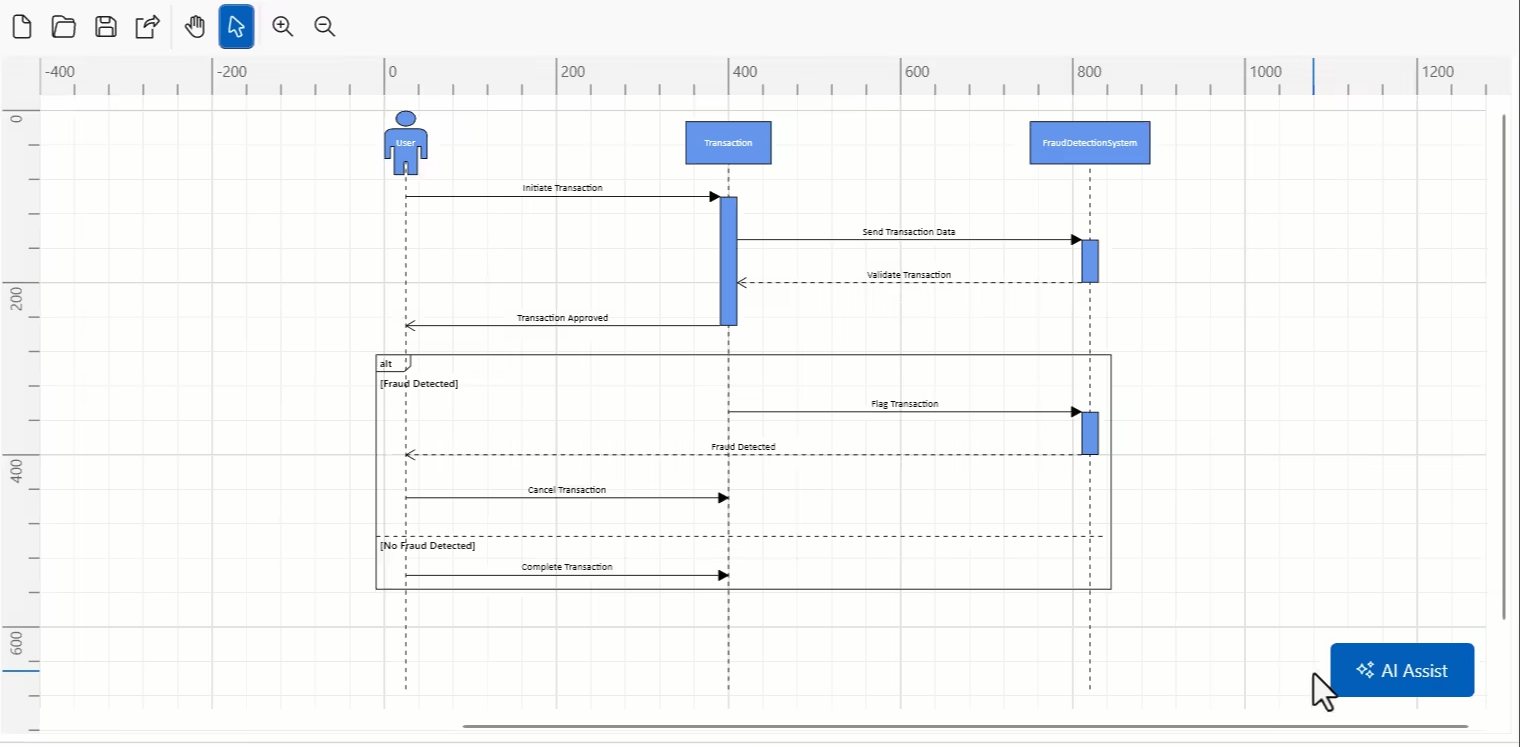Click the [No Fraud Detected] condition text
This screenshot has width=1520, height=747.
(x=428, y=546)
